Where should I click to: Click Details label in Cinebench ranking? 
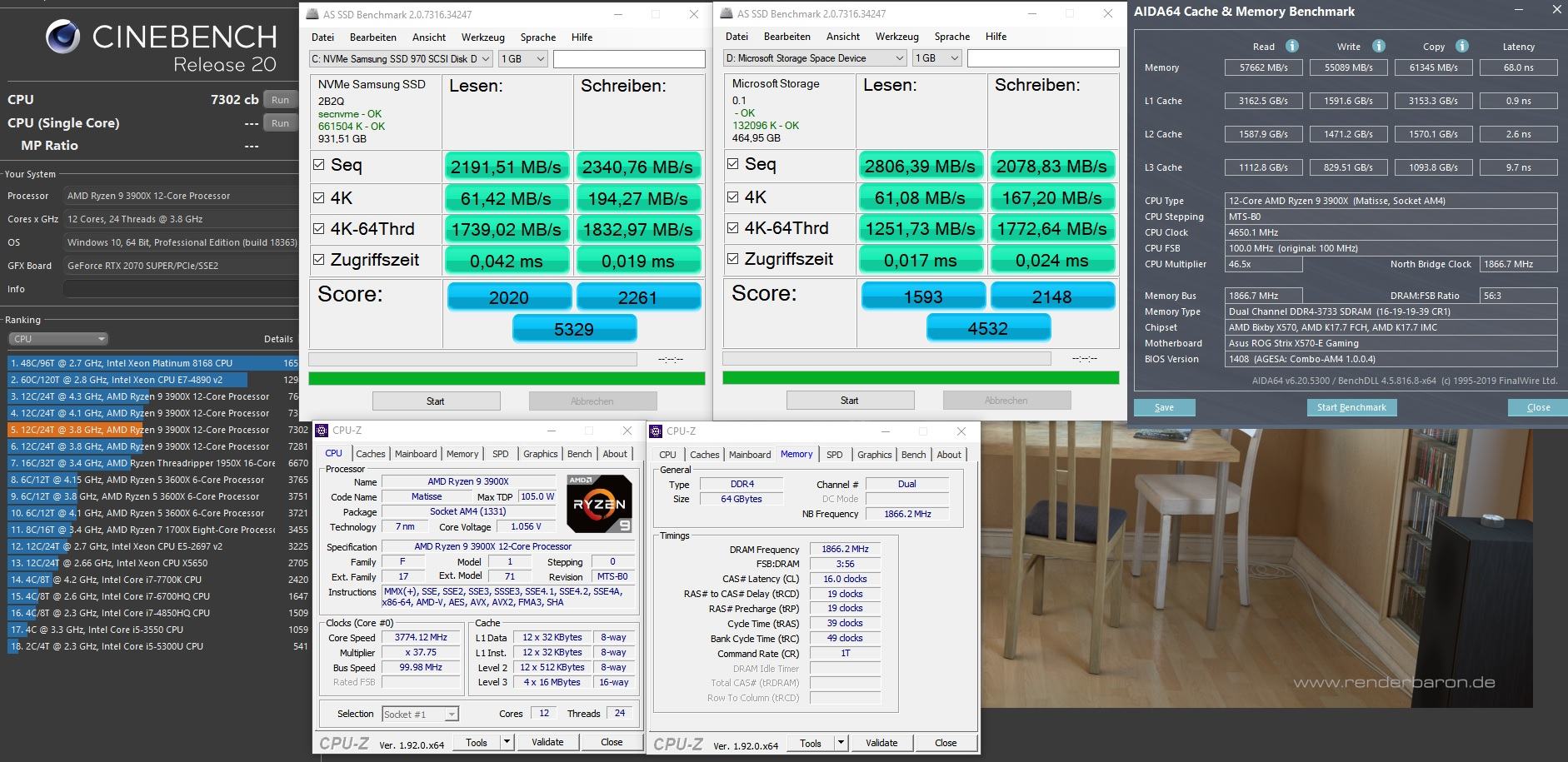[278, 339]
